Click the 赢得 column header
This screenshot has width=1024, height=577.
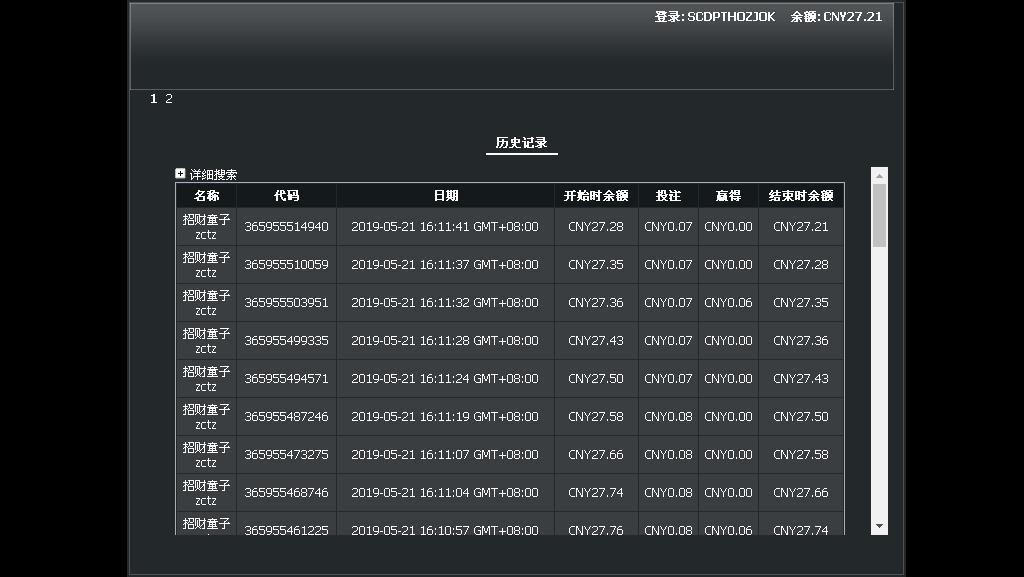coord(728,196)
